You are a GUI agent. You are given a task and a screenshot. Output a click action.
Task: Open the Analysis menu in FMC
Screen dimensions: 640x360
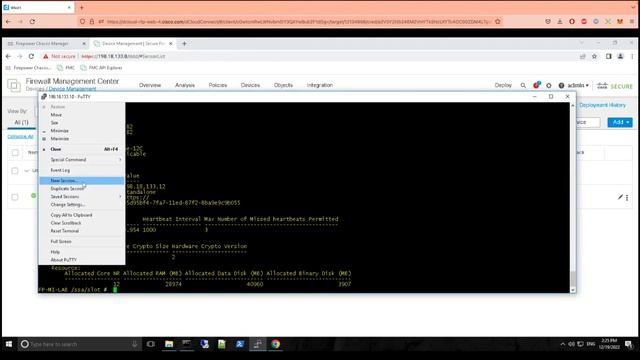185,85
